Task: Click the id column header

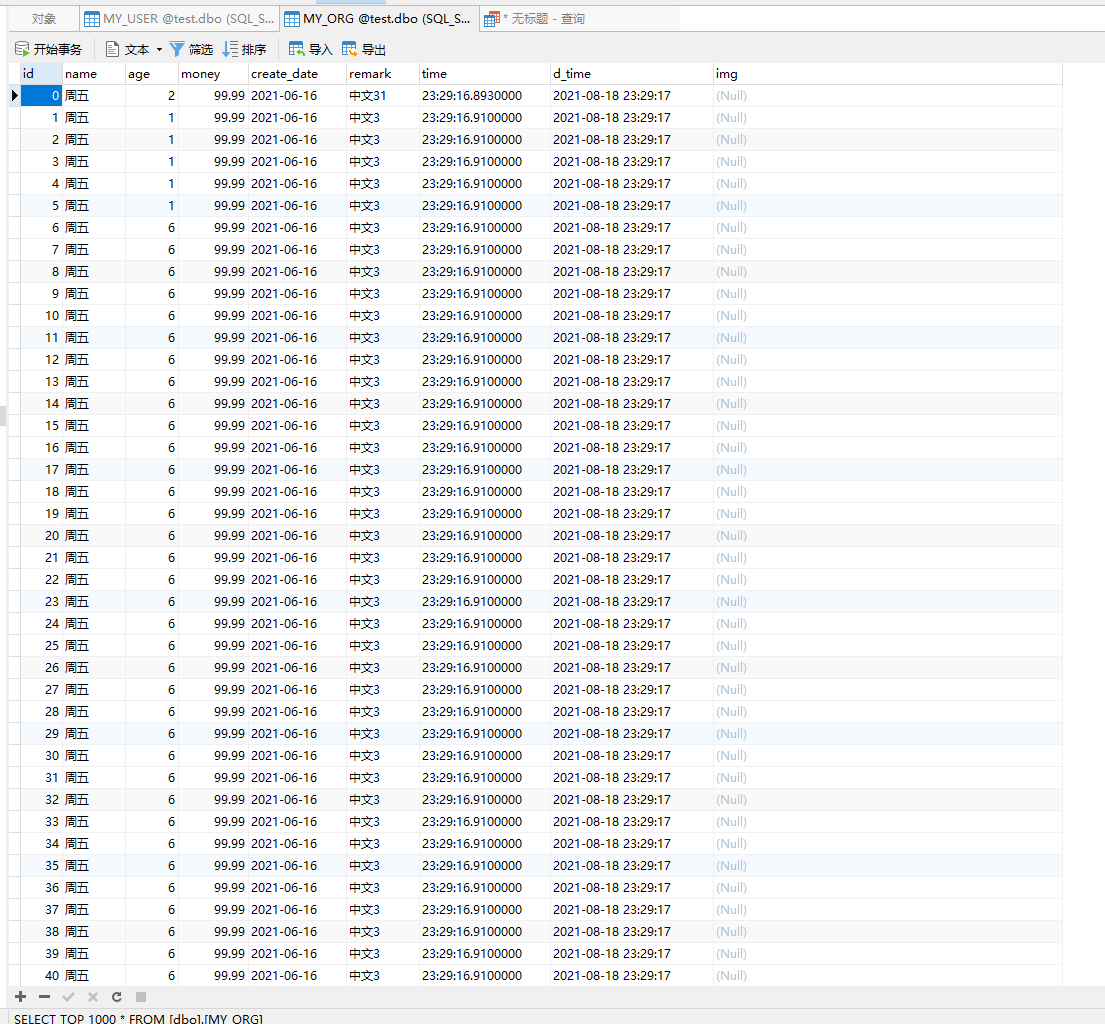Action: (41, 74)
